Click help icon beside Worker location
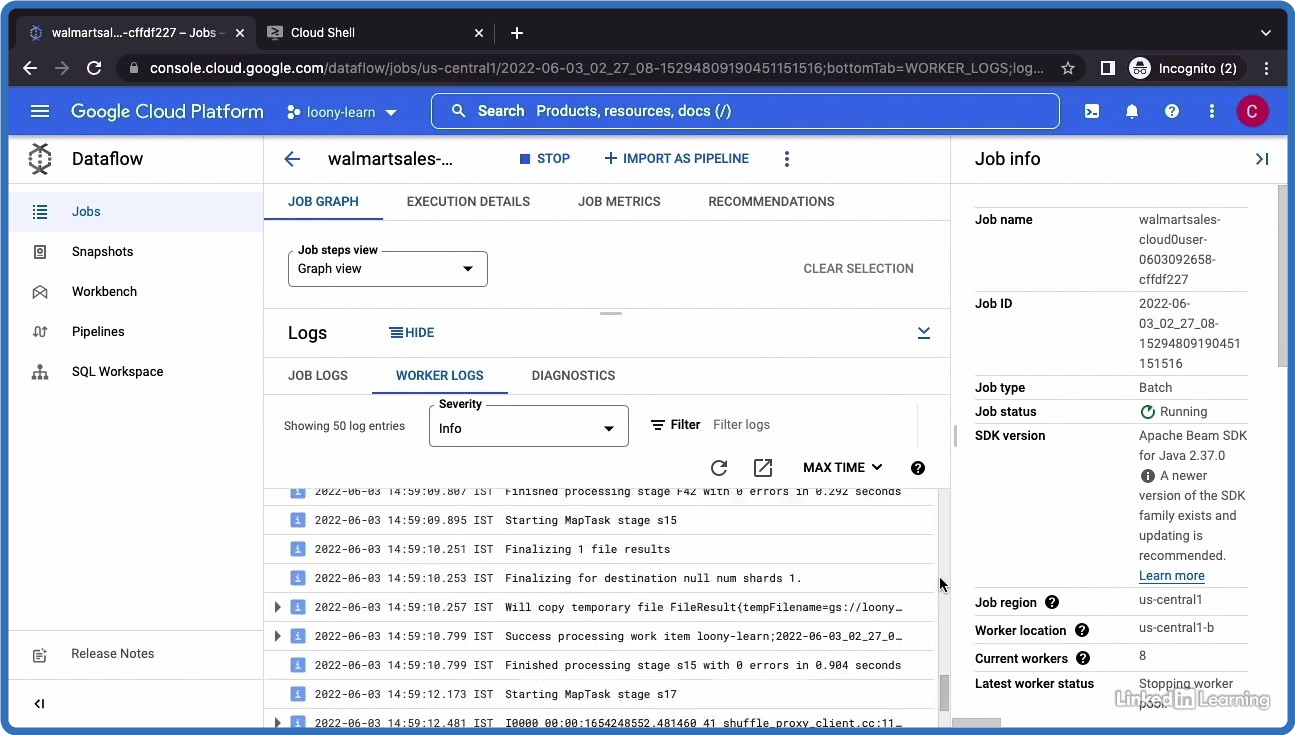 tap(1082, 630)
